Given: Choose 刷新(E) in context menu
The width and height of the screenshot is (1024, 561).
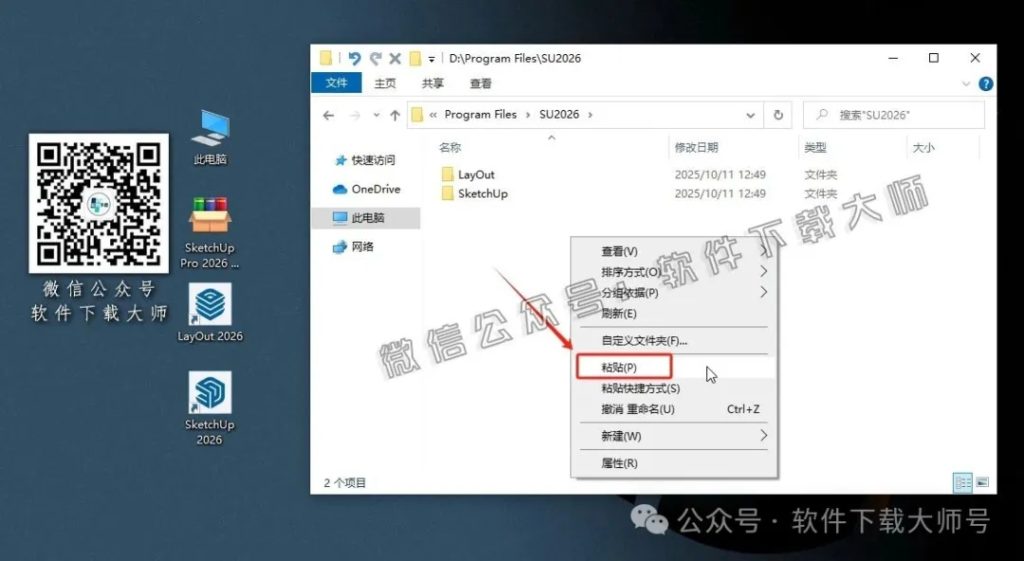Looking at the screenshot, I should point(674,314).
